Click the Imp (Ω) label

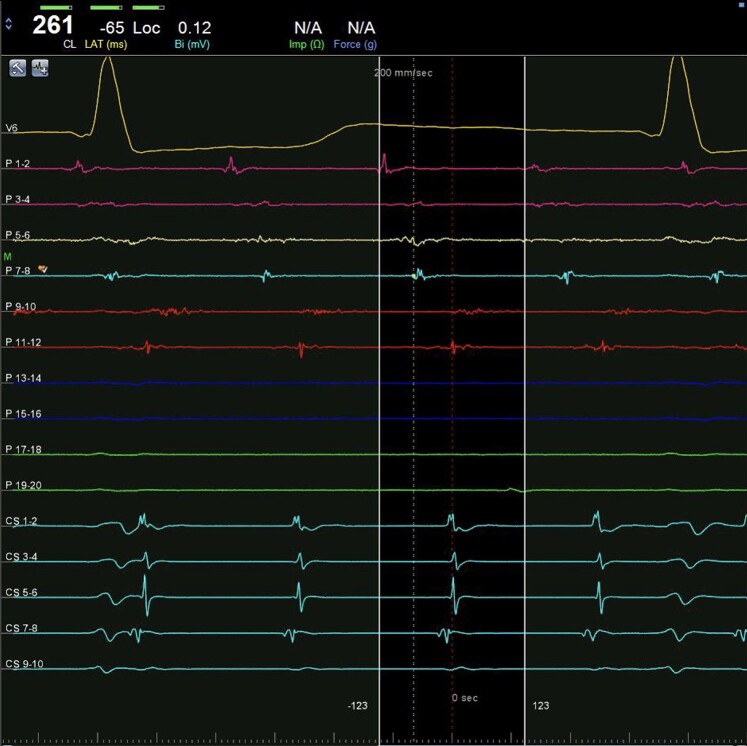[306, 45]
